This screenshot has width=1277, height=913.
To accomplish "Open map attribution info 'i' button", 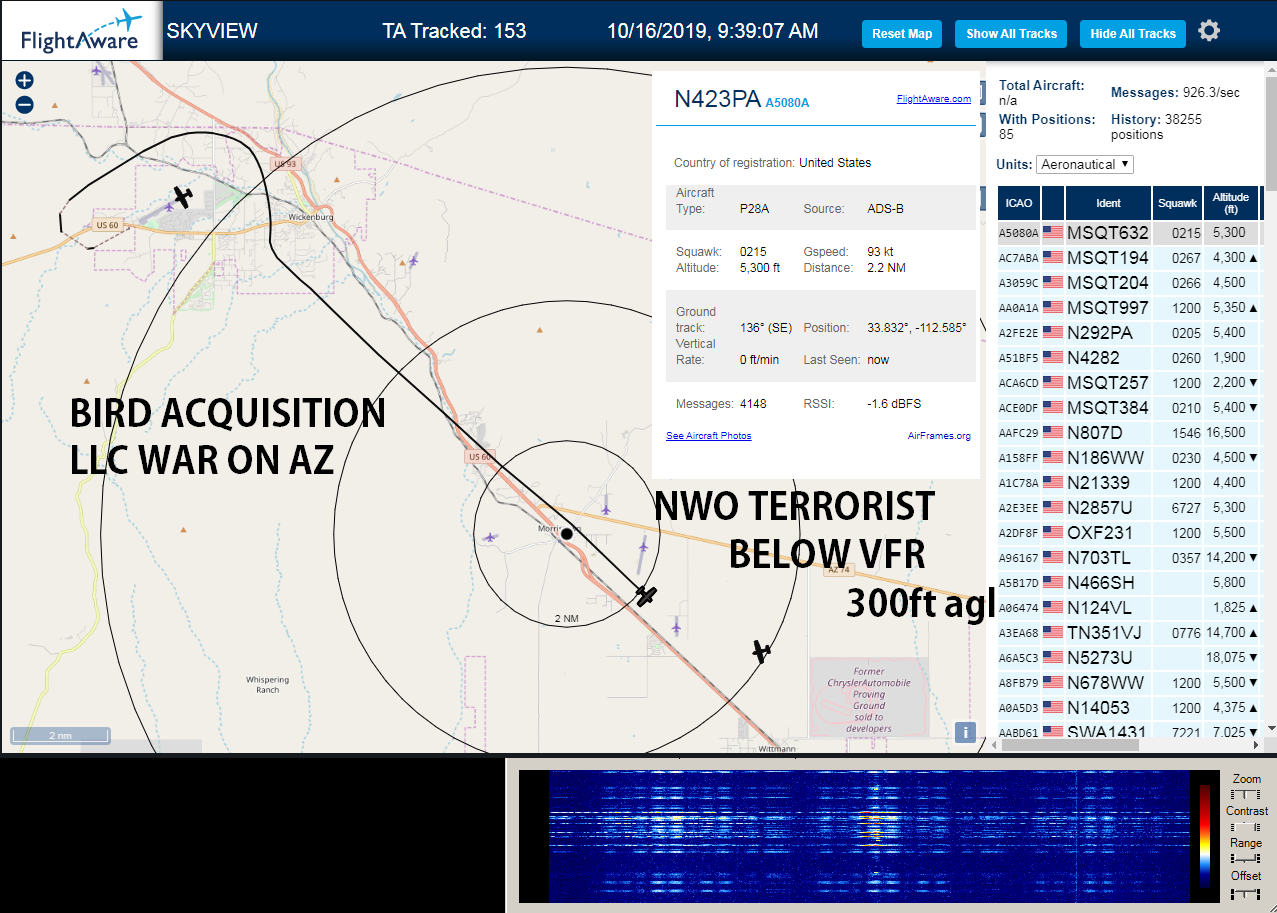I will 965,732.
